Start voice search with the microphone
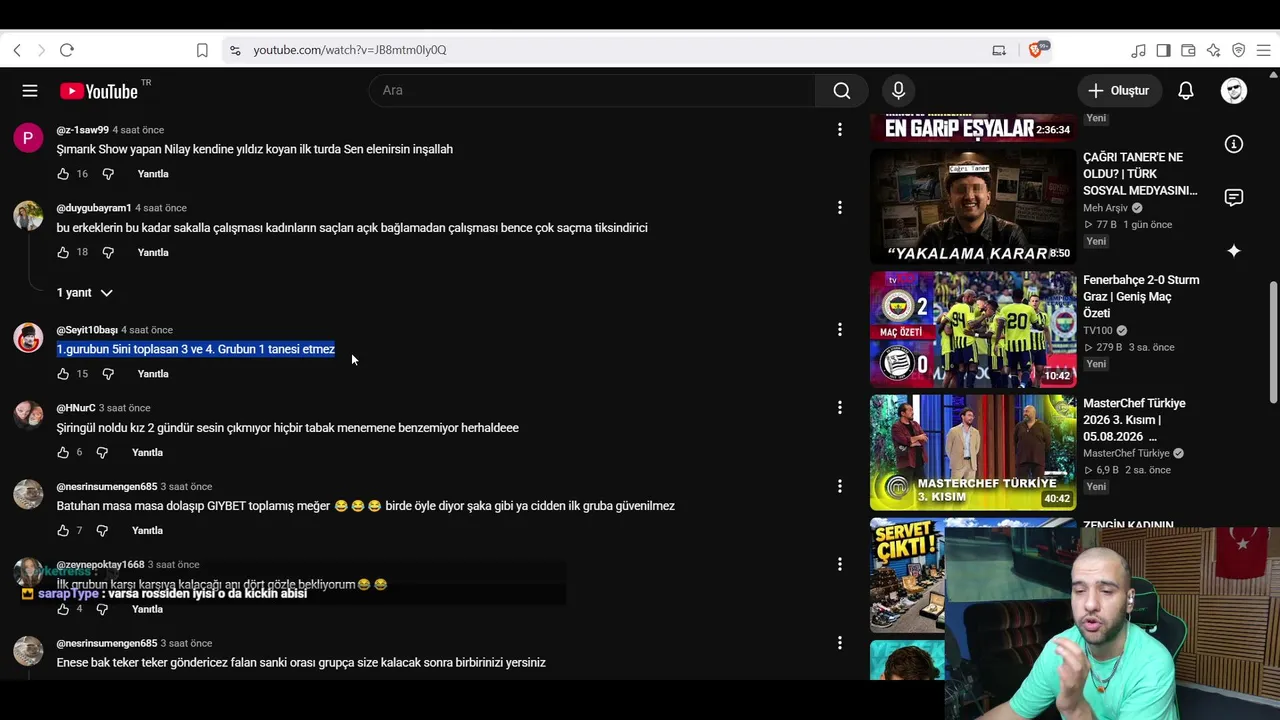 tap(898, 91)
